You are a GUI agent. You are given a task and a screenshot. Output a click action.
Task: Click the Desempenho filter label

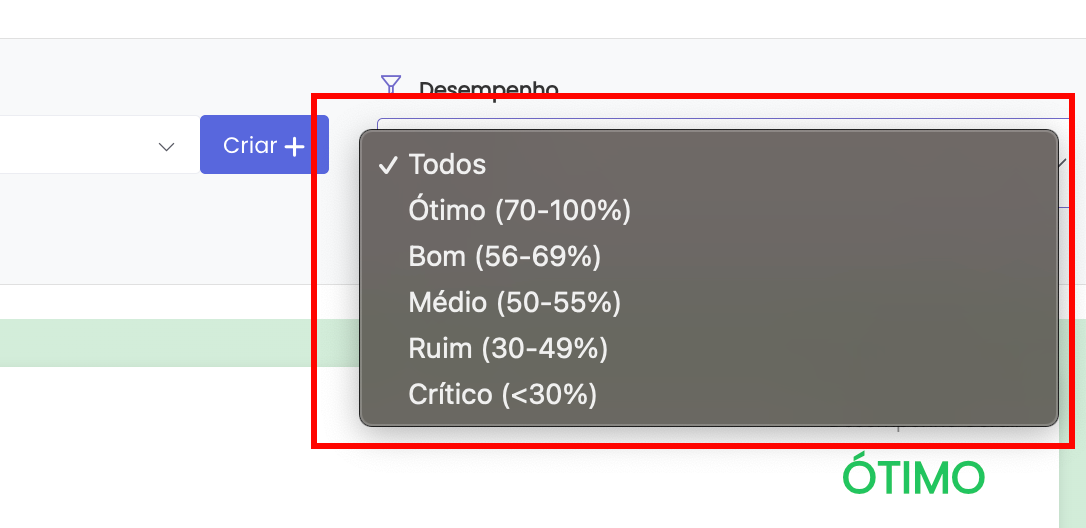pyautogui.click(x=488, y=89)
